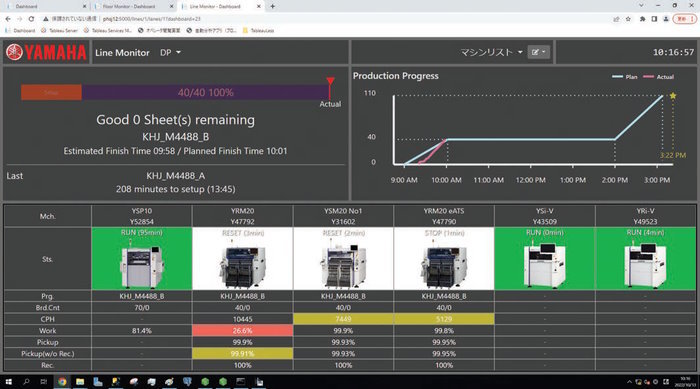Toggle the Actual series in the chart legend
The width and height of the screenshot is (700, 389).
click(658, 77)
